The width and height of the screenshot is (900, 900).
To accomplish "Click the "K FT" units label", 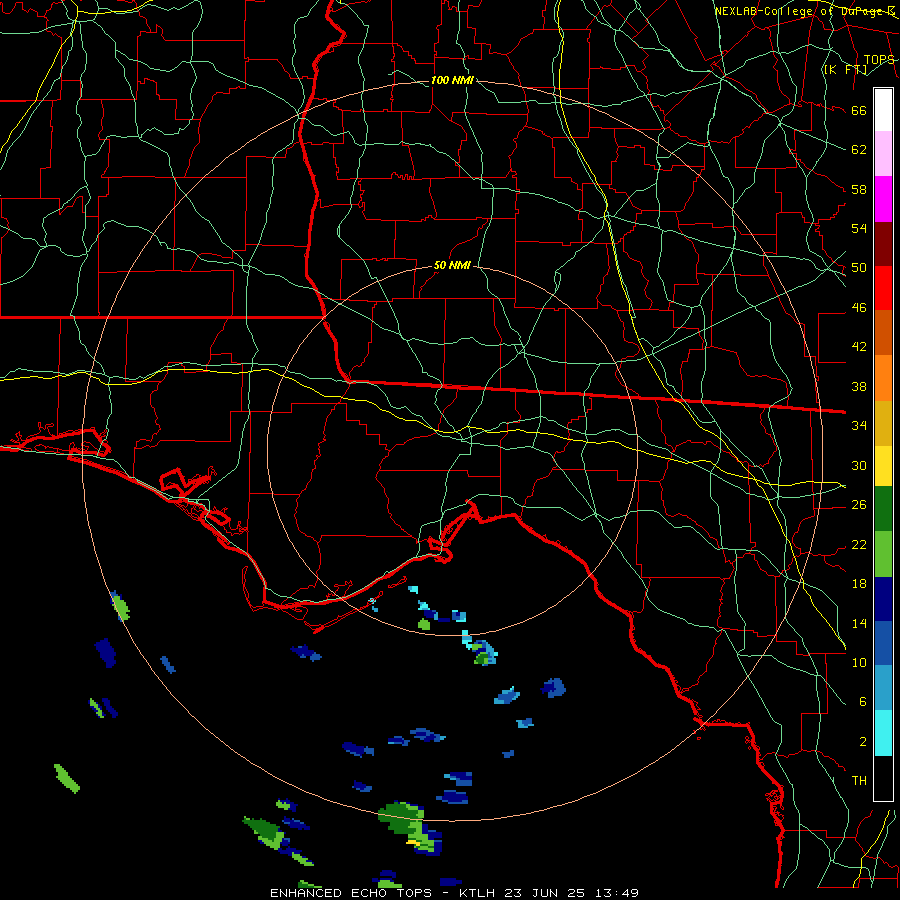I will pos(845,70).
